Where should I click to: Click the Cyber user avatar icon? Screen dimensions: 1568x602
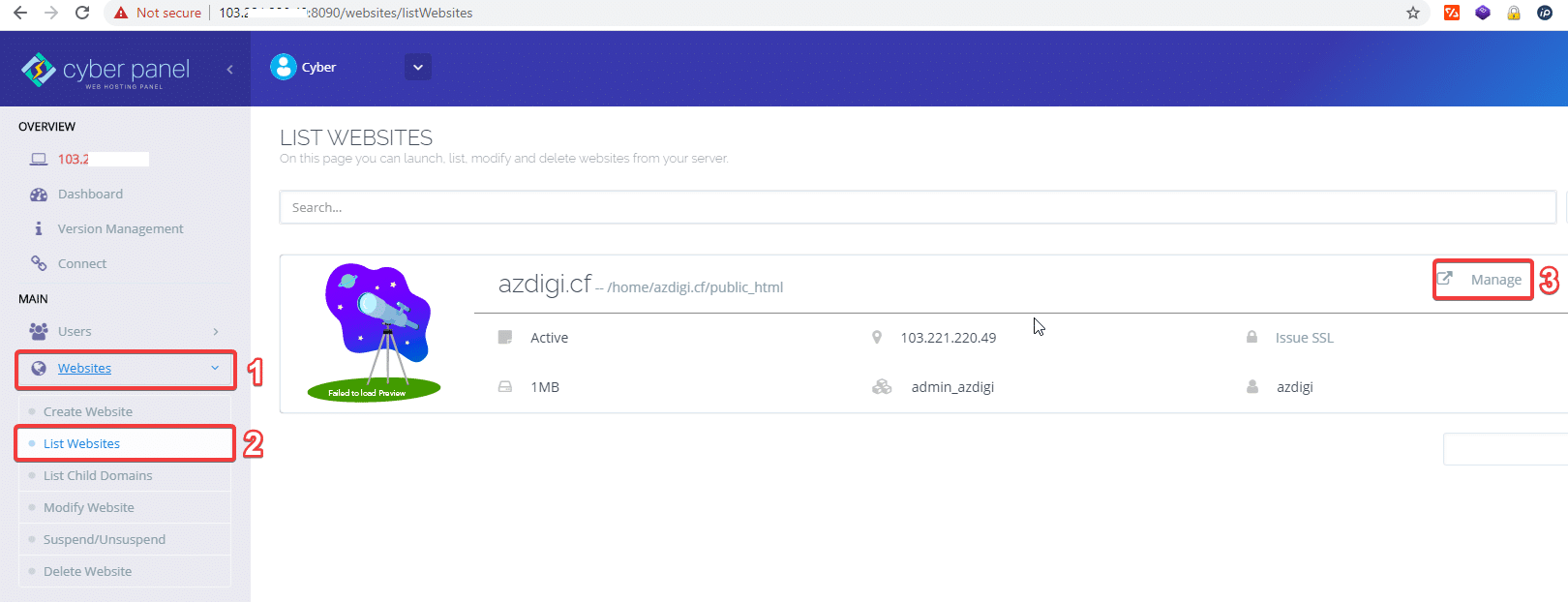tap(284, 67)
